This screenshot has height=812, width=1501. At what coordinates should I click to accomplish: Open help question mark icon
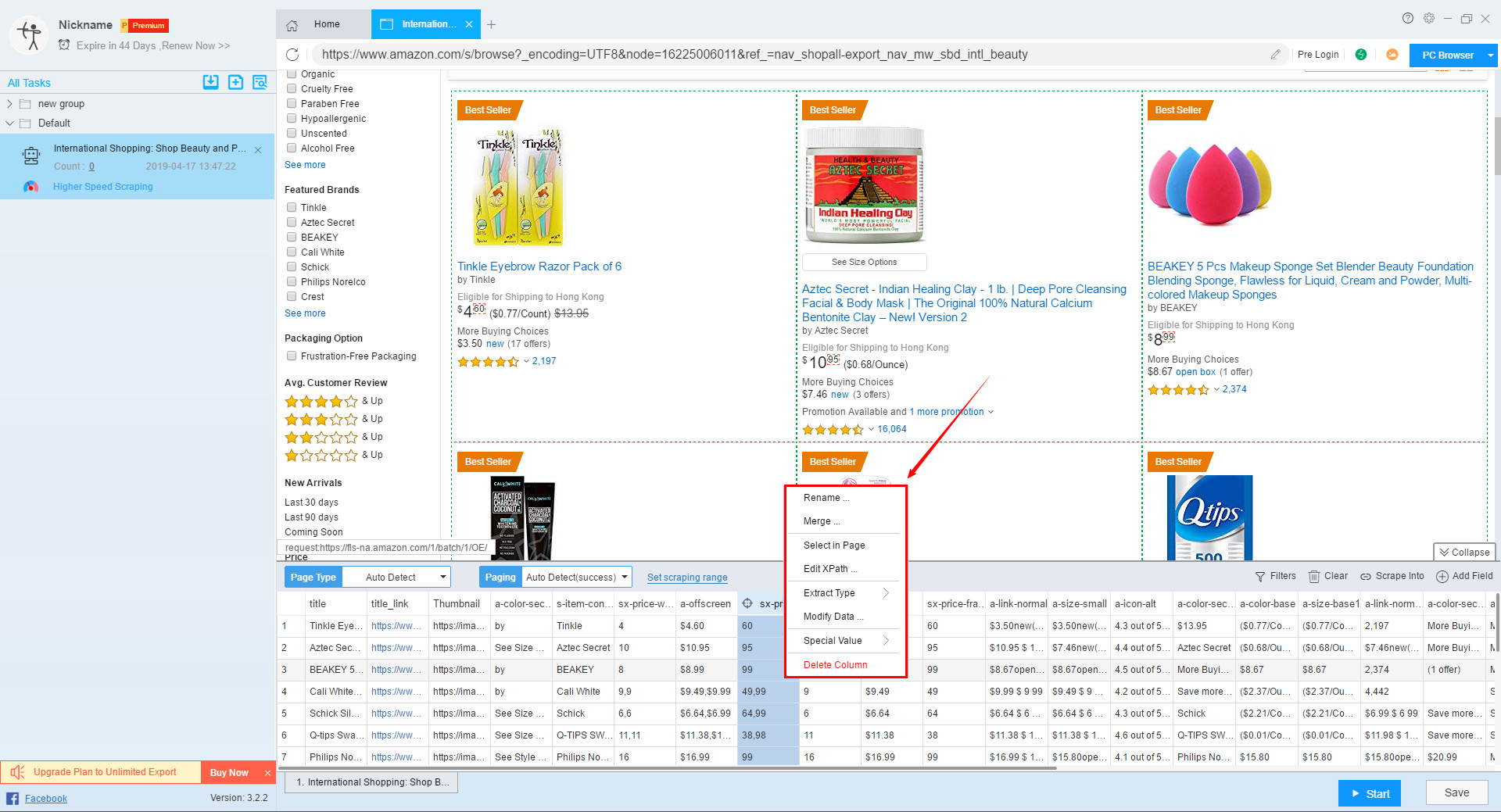pos(1408,18)
